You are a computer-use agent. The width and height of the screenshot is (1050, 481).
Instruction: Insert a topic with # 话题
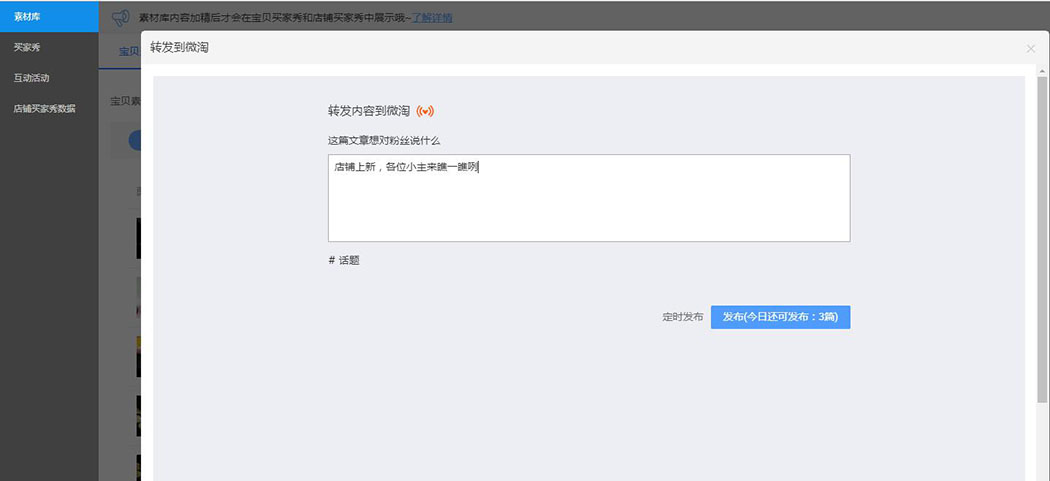pyautogui.click(x=344, y=260)
